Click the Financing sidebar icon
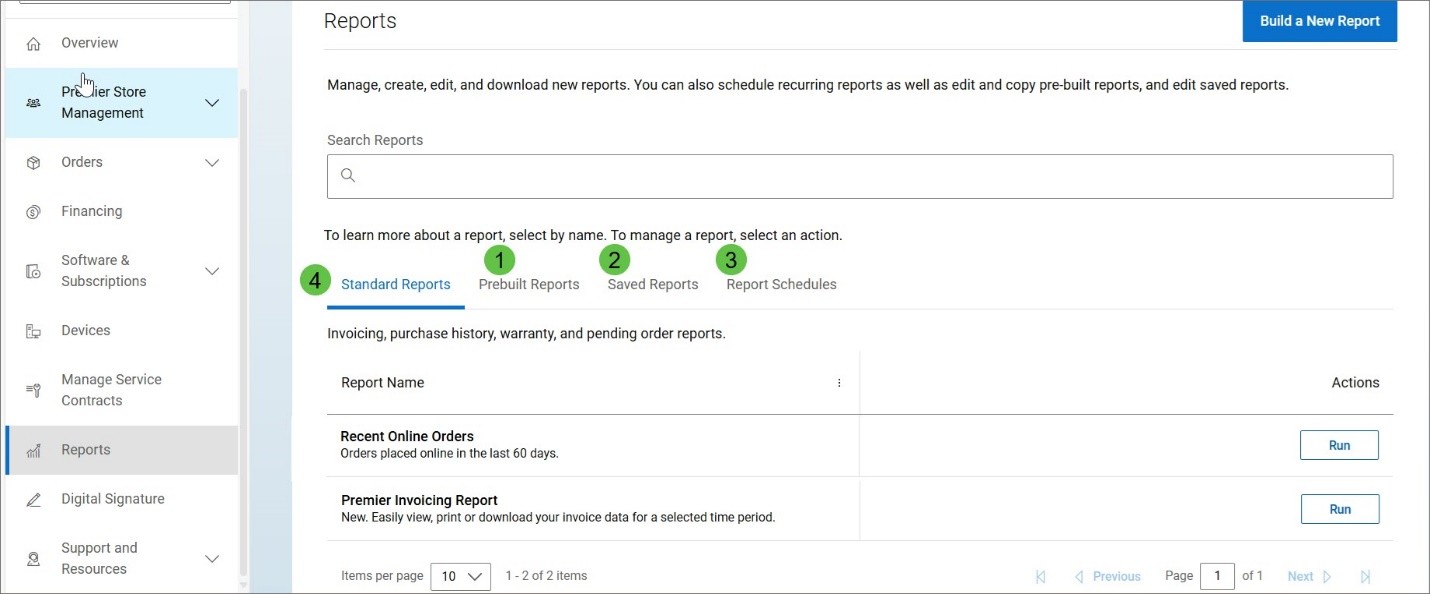This screenshot has height=594, width=1430. pyautogui.click(x=34, y=210)
